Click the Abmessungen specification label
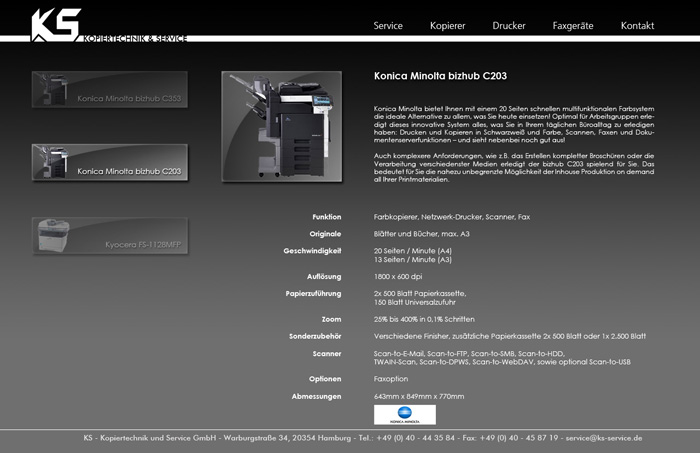The width and height of the screenshot is (700, 453). [x=316, y=396]
